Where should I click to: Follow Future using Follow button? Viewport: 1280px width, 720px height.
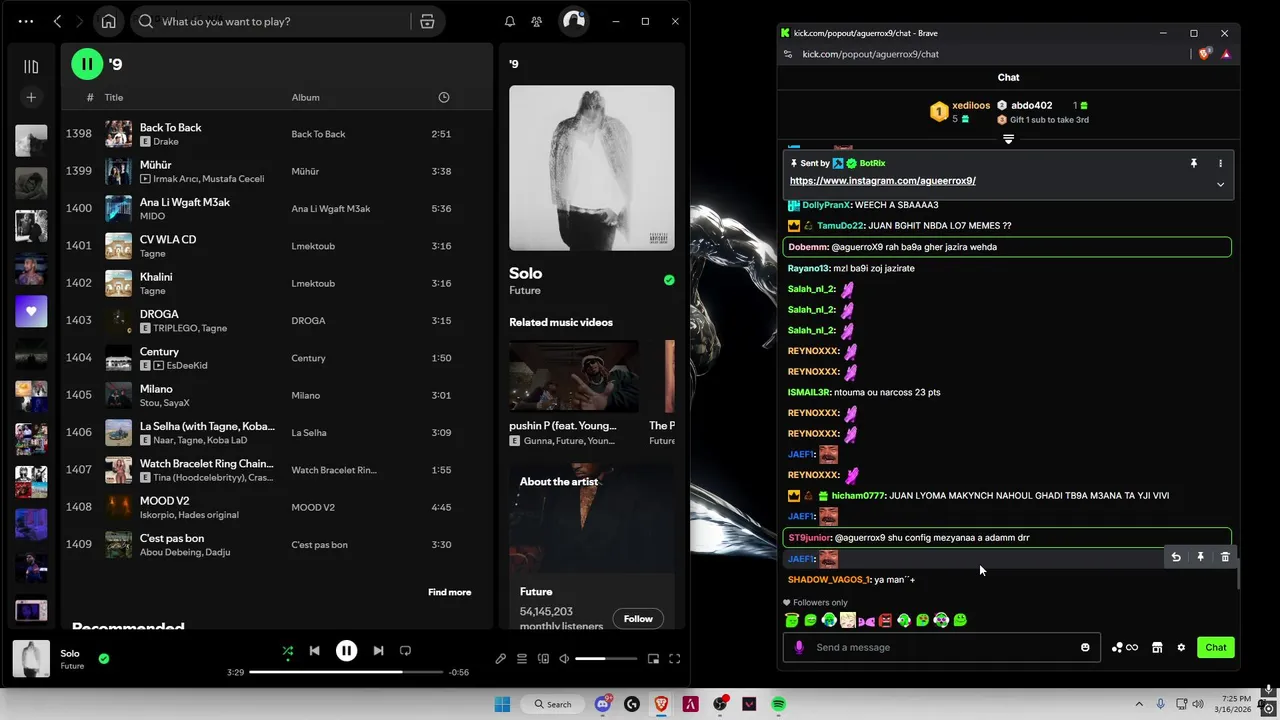point(638,619)
